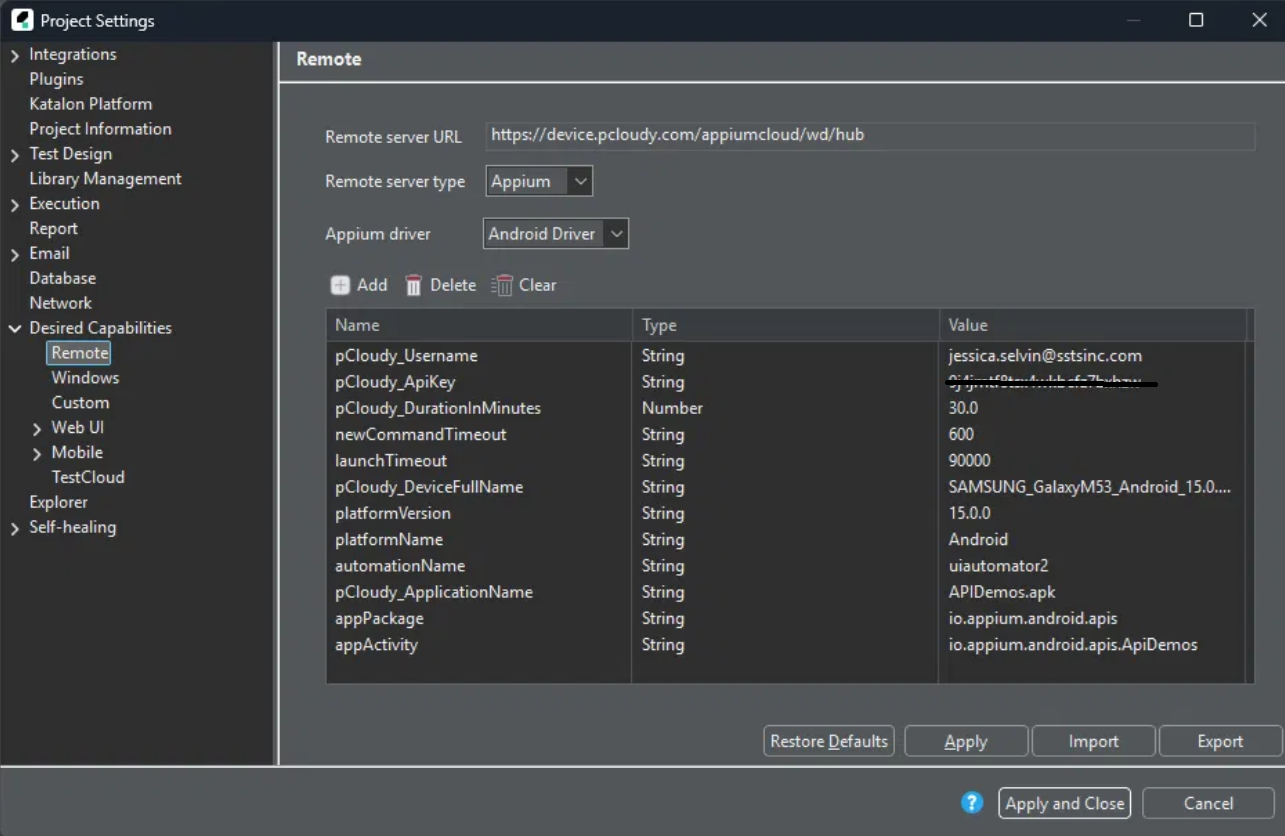1285x836 pixels.
Task: Select the platformVersion row name
Action: (x=393, y=513)
